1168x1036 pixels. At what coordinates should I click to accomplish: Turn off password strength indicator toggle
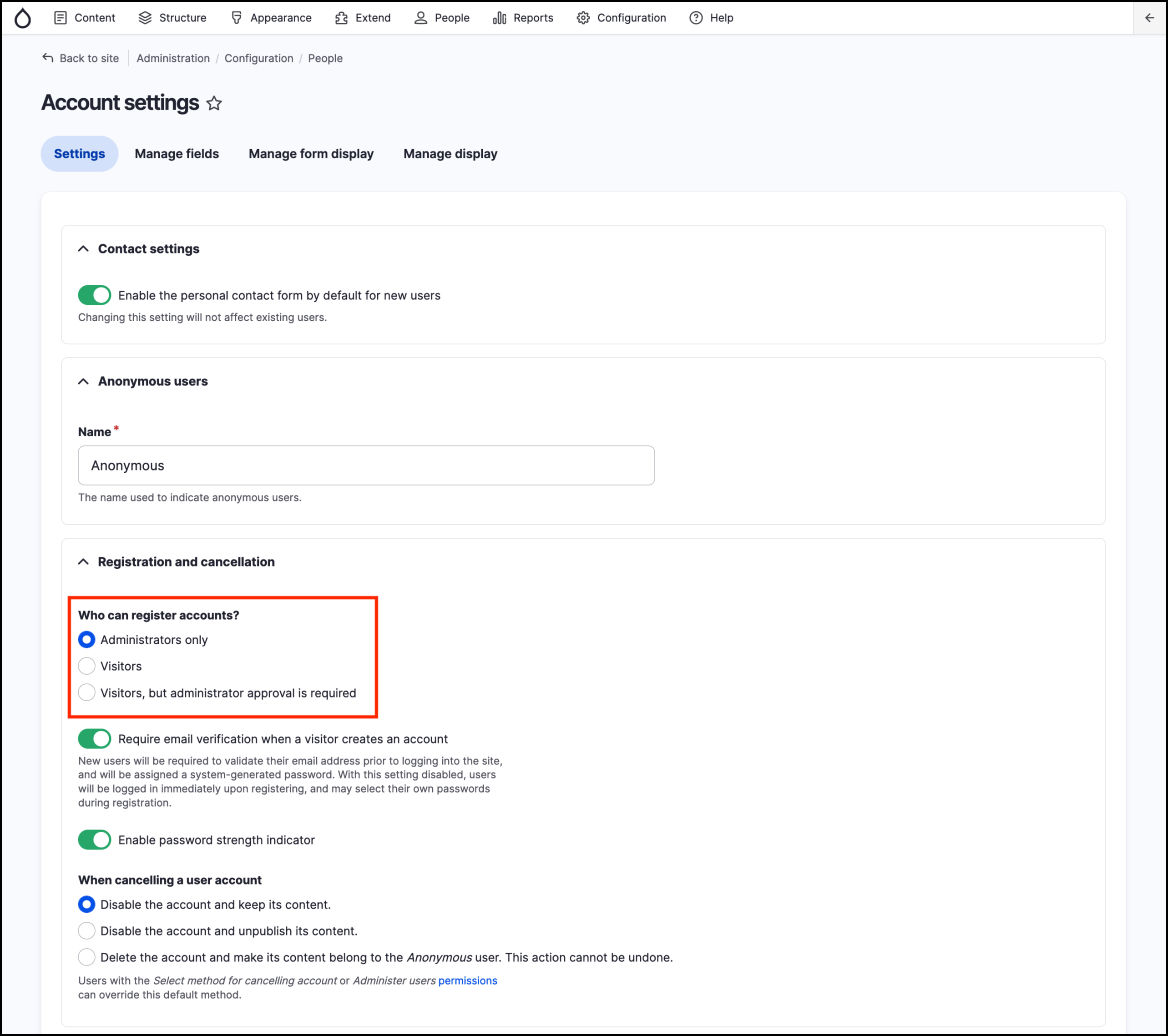point(94,840)
